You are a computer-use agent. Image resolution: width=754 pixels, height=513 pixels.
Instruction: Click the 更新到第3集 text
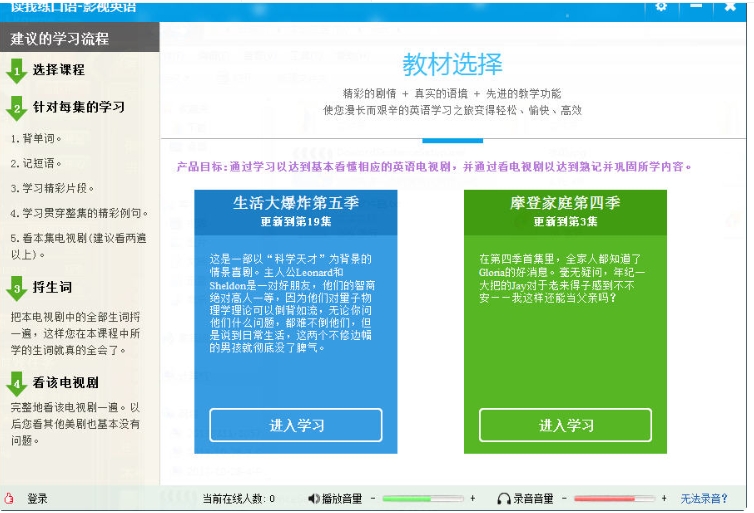pyautogui.click(x=566, y=221)
